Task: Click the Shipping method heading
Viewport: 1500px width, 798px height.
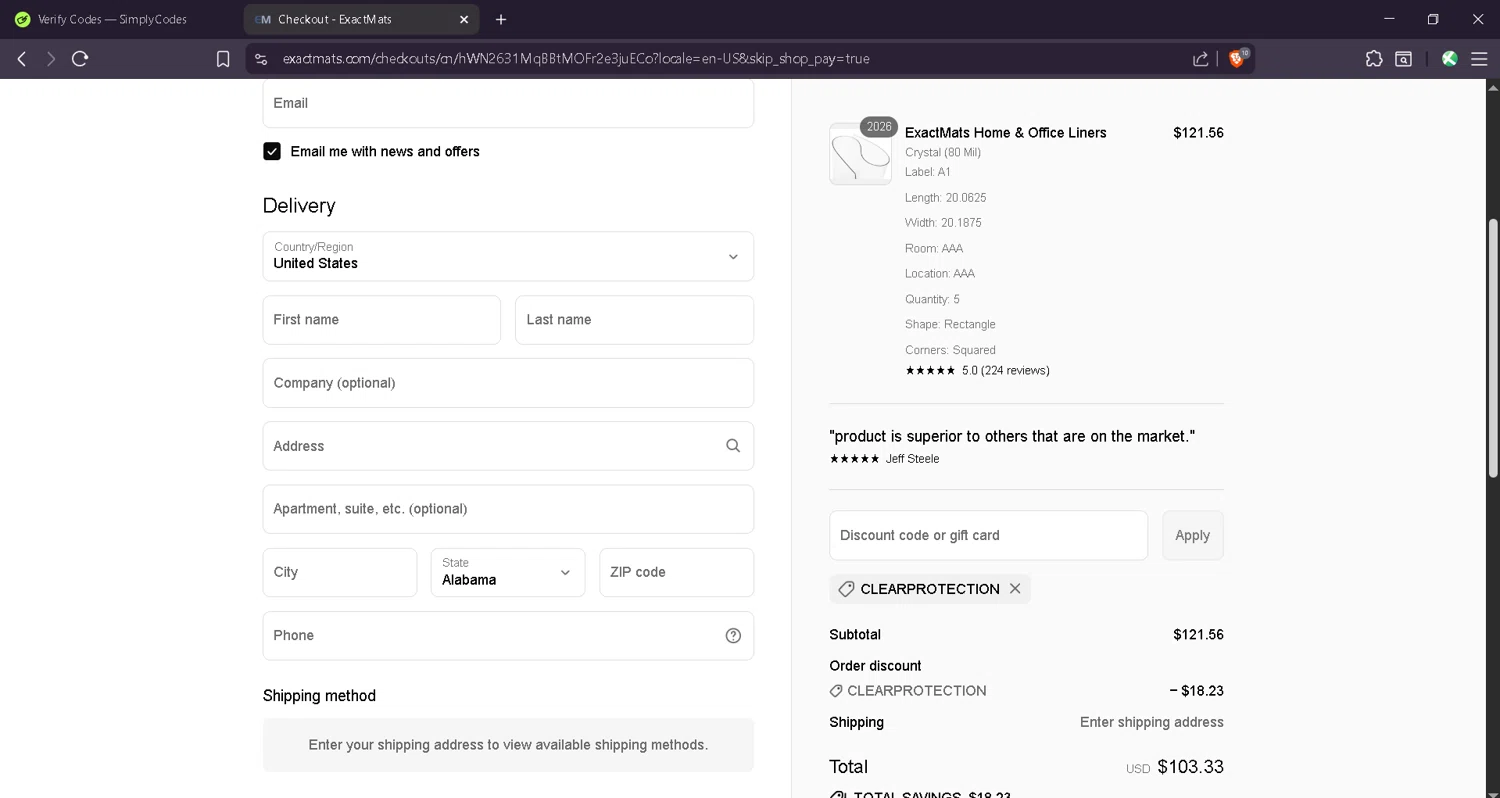Action: coord(319,696)
